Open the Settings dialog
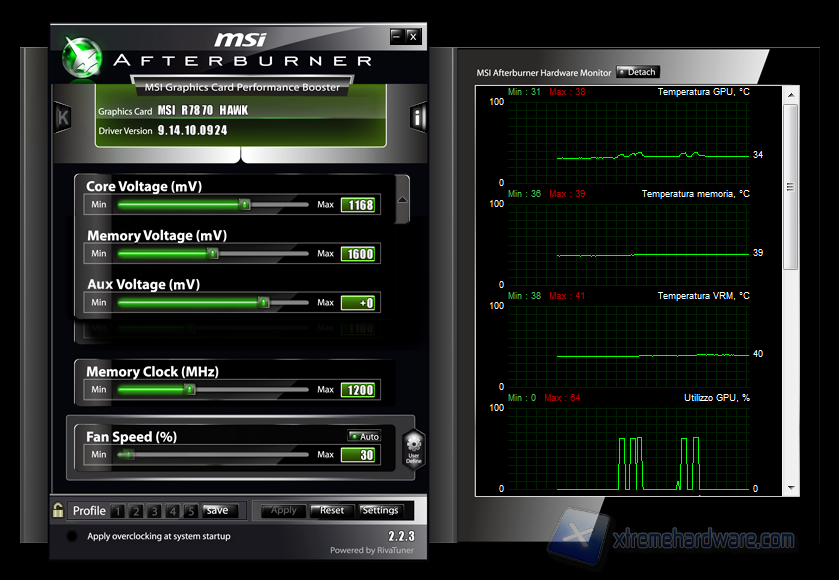Screen dimensions: 839x580 380,510
